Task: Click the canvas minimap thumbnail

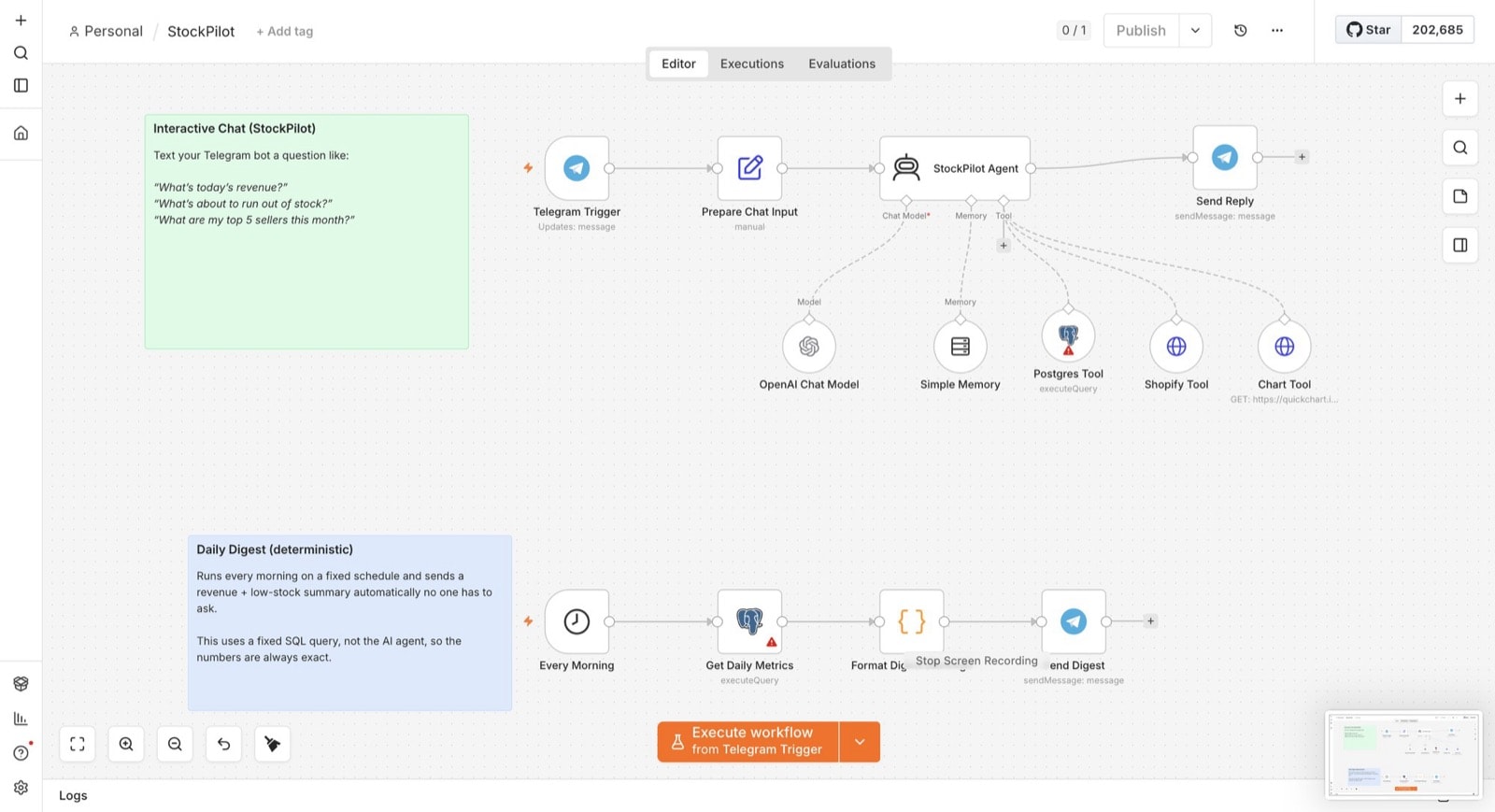Action: [x=1403, y=755]
